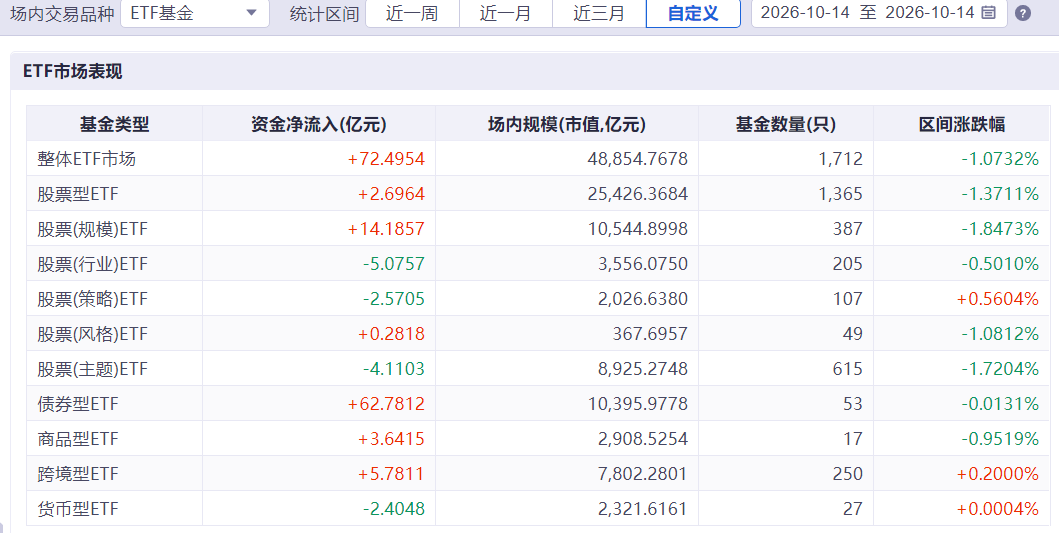Click market size value 10,395.9778
Image resolution: width=1059 pixels, height=533 pixels.
point(638,404)
